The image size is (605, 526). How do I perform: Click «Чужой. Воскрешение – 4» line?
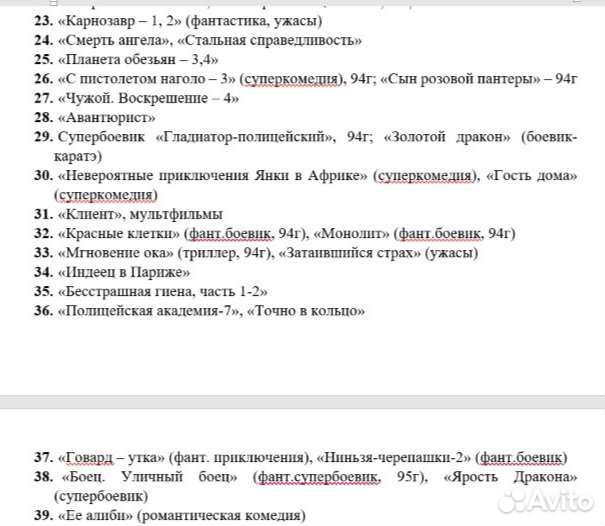148,98
